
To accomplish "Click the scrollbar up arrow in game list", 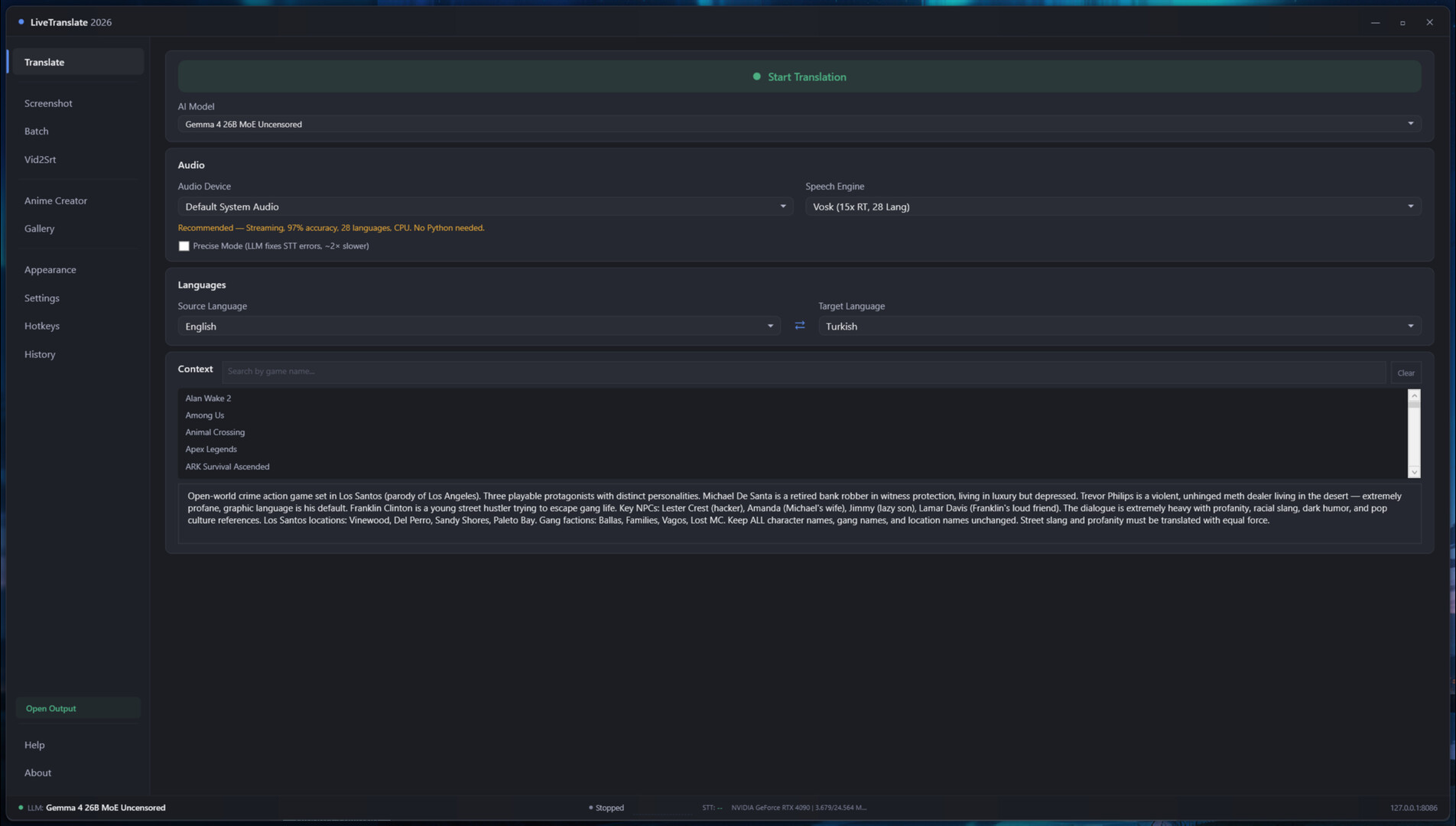I will pos(1414,395).
